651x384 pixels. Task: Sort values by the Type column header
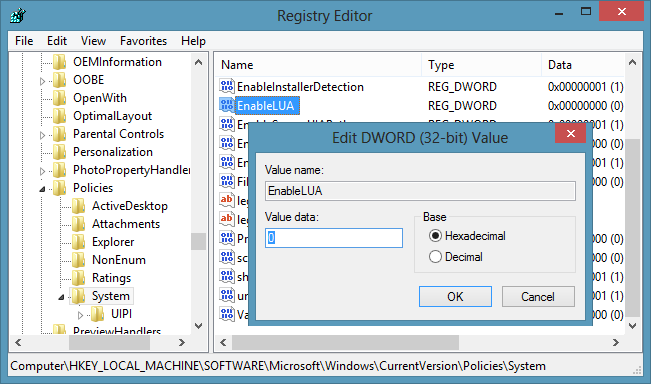(x=482, y=65)
